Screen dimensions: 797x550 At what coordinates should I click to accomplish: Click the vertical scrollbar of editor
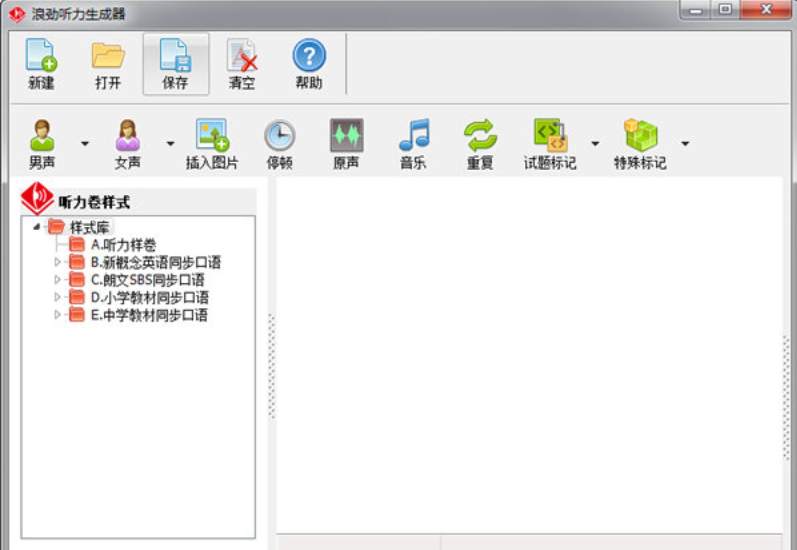coord(786,396)
